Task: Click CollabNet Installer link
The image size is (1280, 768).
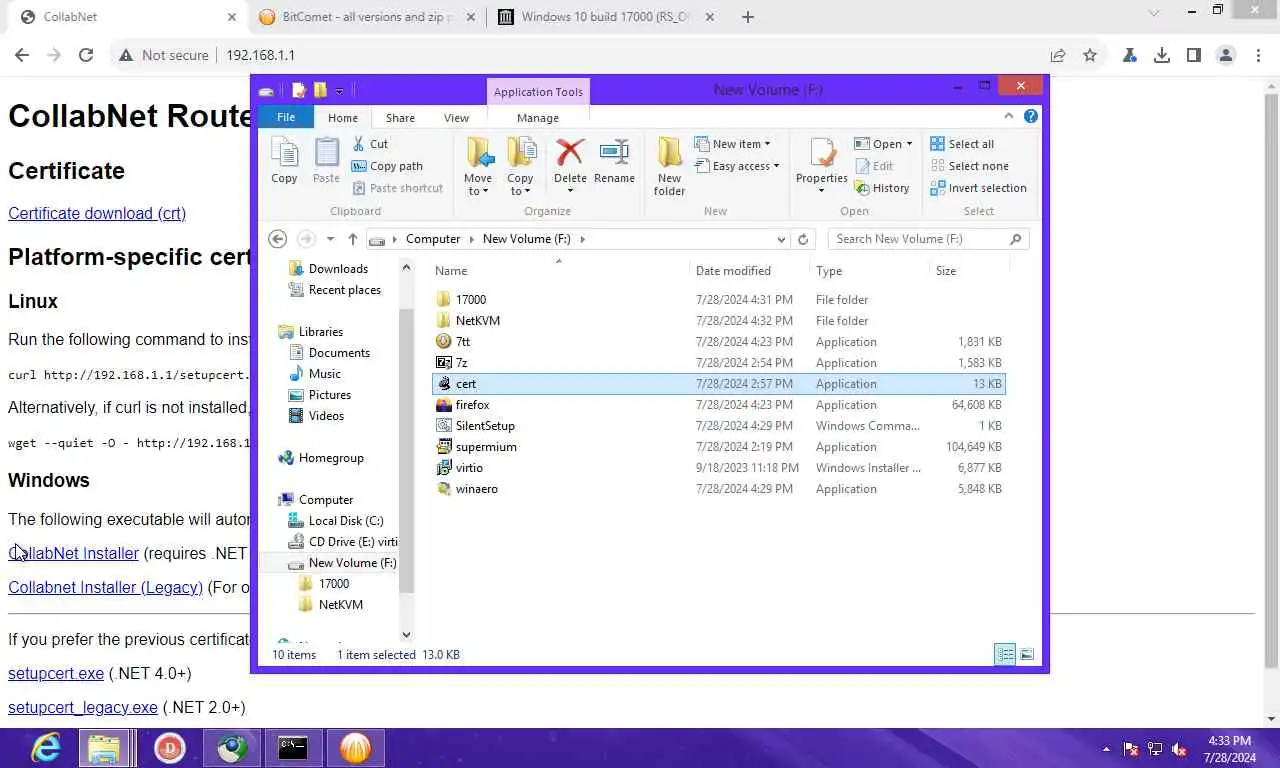Action: coord(73,553)
